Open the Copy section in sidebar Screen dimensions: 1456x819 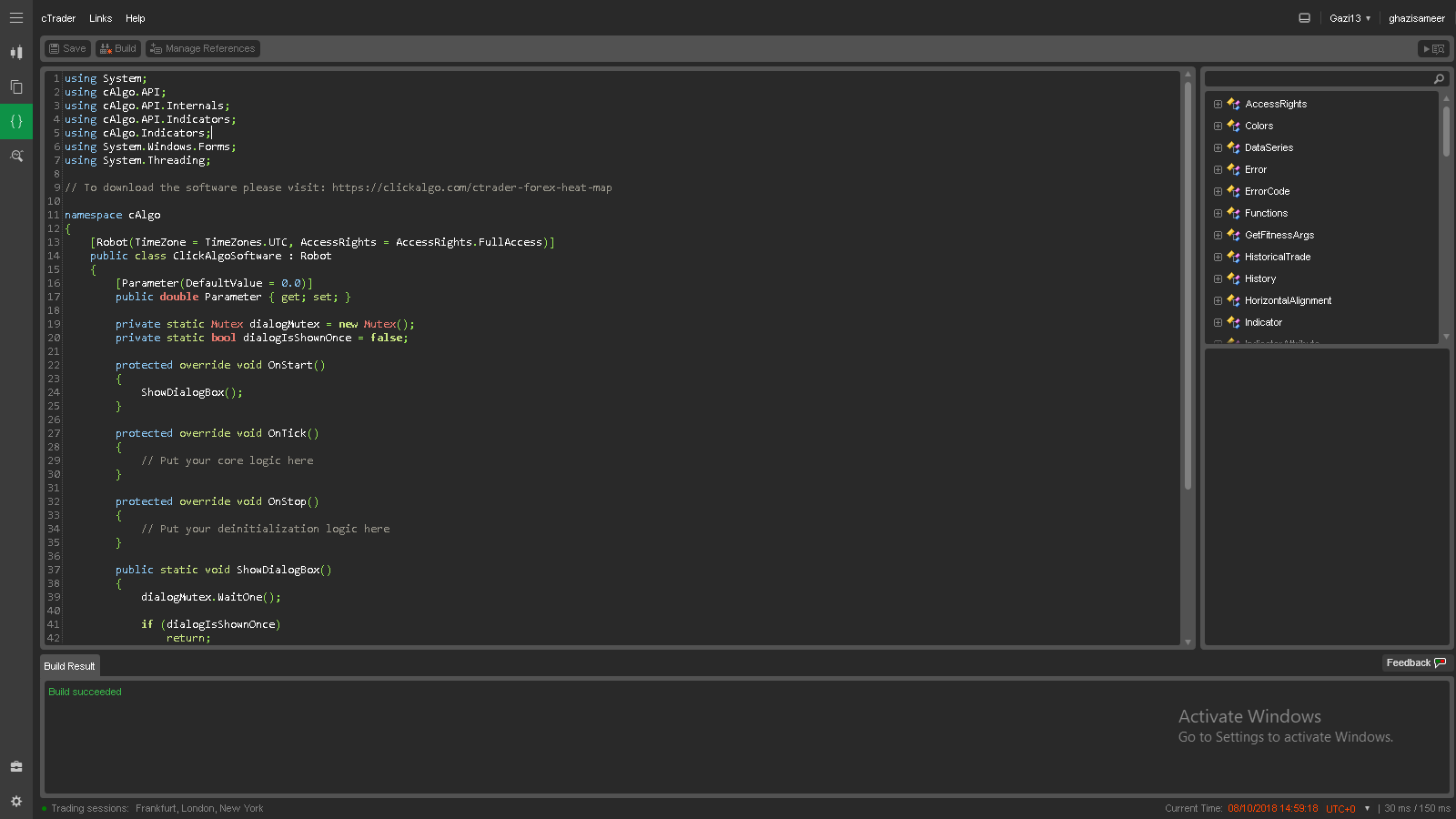pos(16,86)
